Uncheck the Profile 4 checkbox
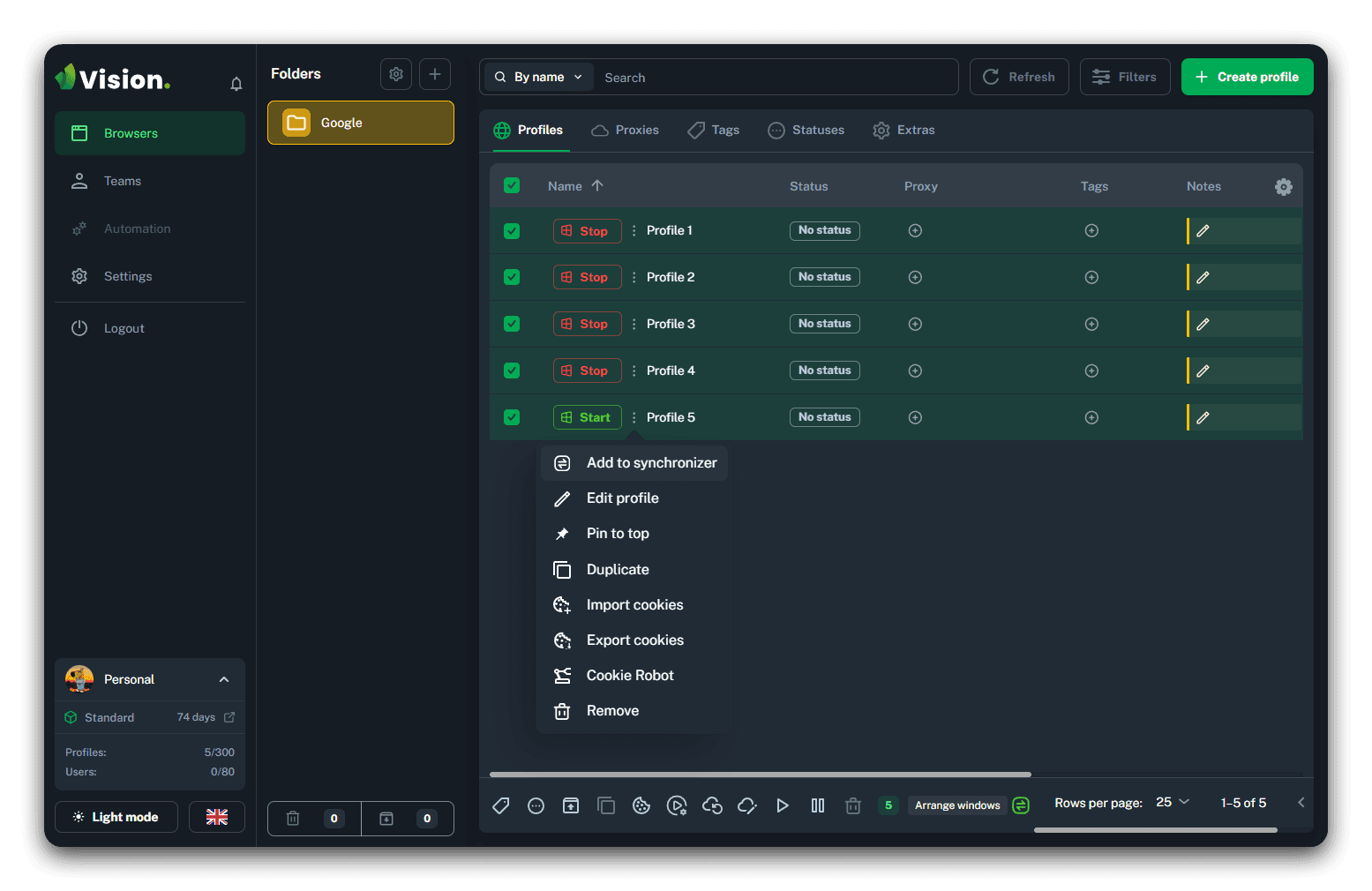1372x891 pixels. [512, 371]
